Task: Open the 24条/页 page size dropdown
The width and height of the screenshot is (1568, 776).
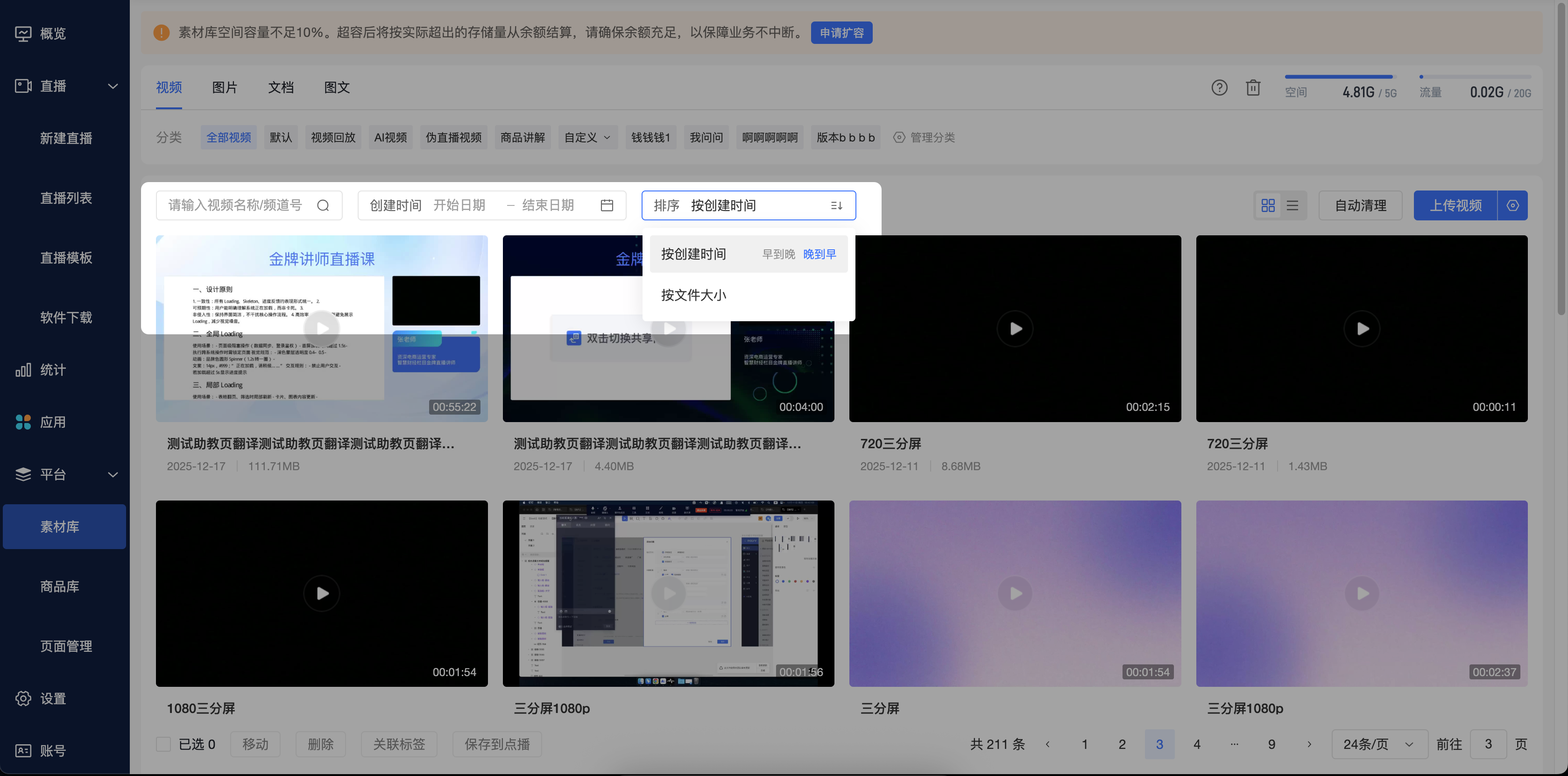Action: [1380, 744]
